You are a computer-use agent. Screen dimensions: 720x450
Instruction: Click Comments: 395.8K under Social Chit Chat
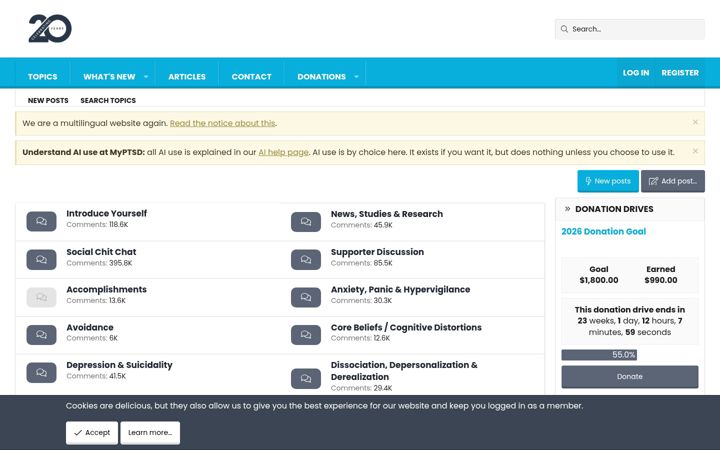pyautogui.click(x=99, y=263)
